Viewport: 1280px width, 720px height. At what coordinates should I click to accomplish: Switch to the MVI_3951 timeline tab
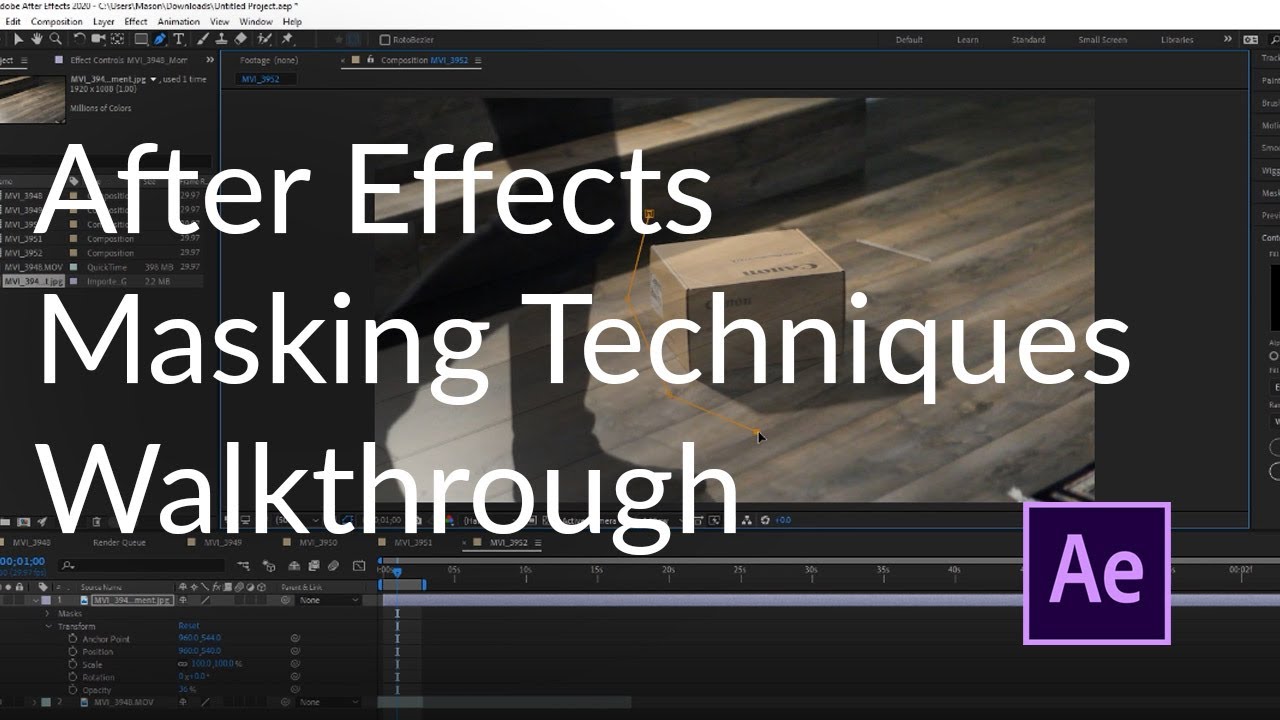click(x=413, y=542)
